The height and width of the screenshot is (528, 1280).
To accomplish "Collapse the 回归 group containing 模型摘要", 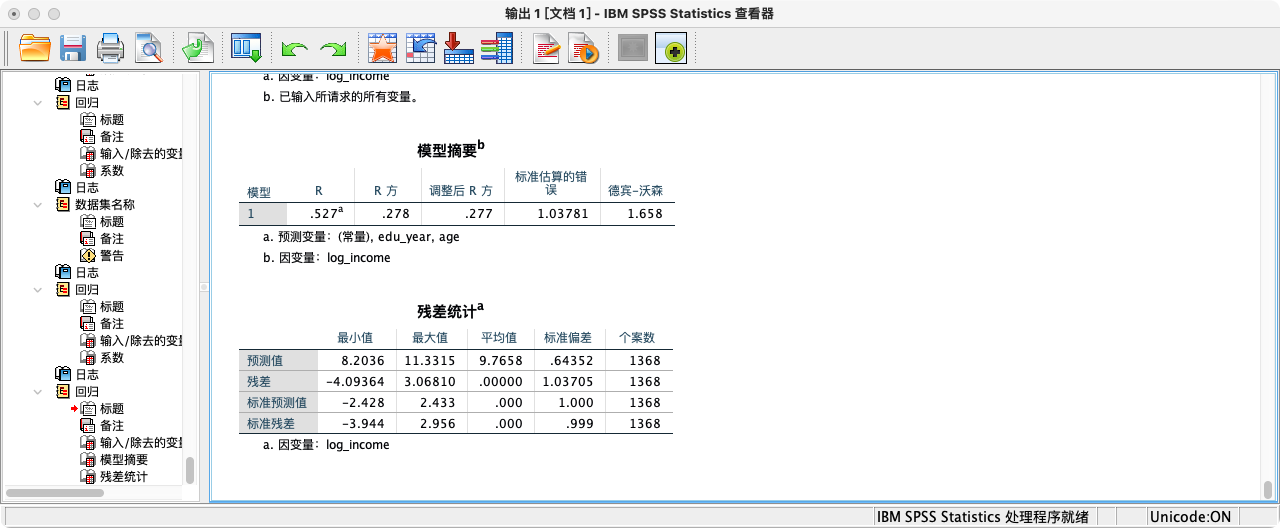I will click(38, 391).
